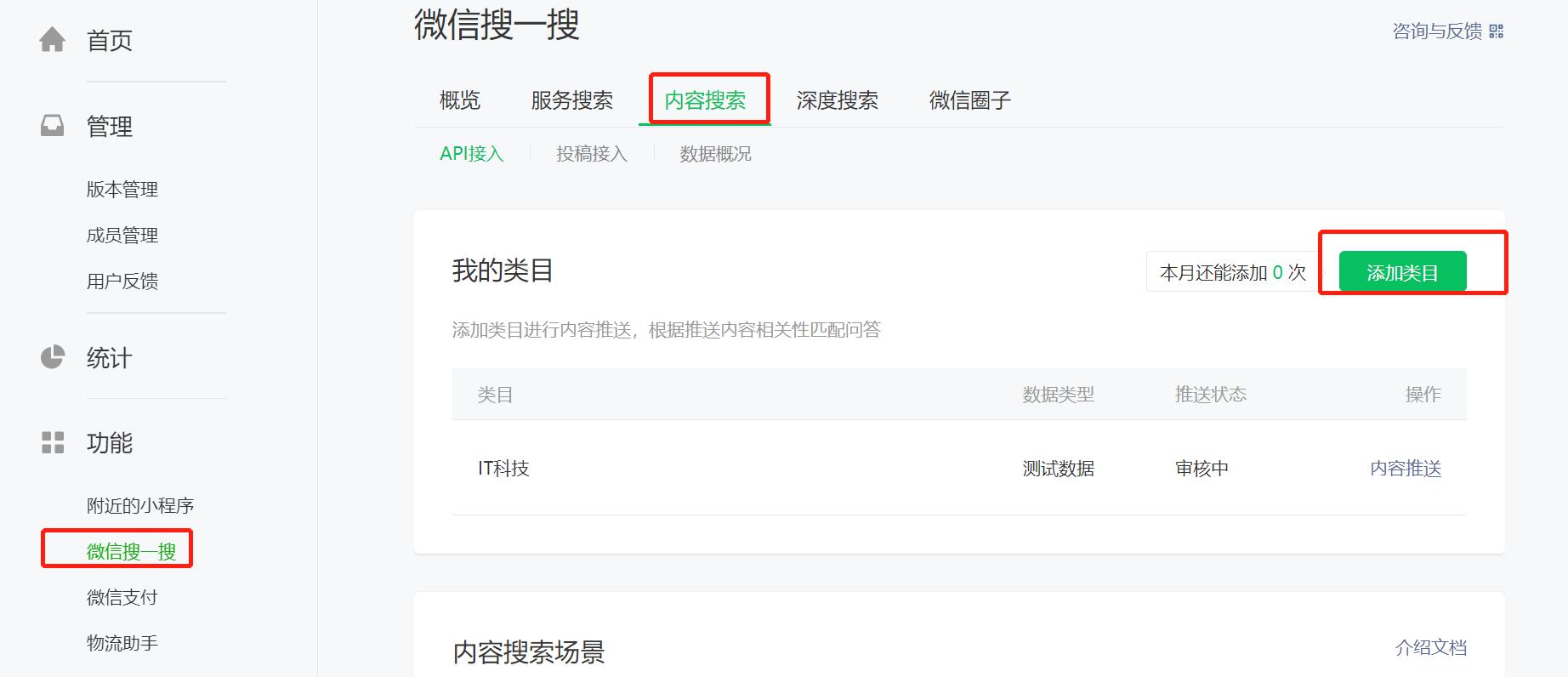Open 功能 section in the sidebar
Image resolution: width=1568 pixels, height=677 pixels.
[x=110, y=443]
